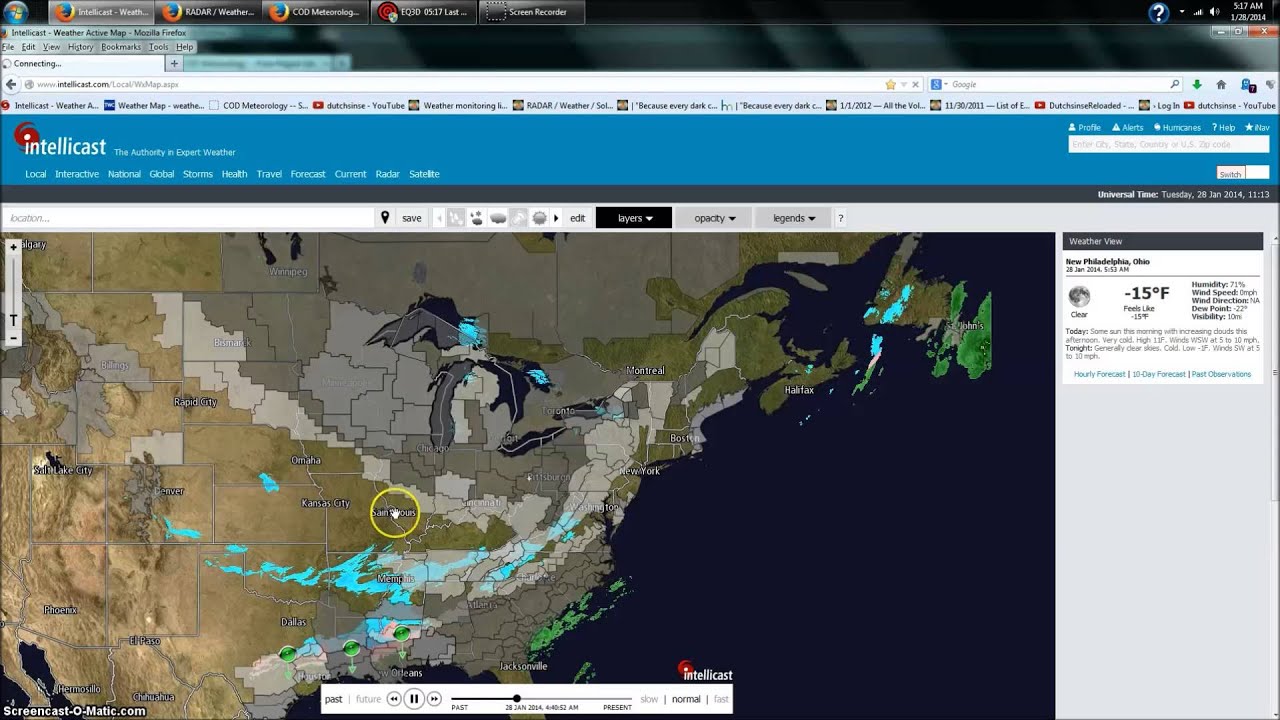Click the Switch toggle under the search box

coord(1242,173)
